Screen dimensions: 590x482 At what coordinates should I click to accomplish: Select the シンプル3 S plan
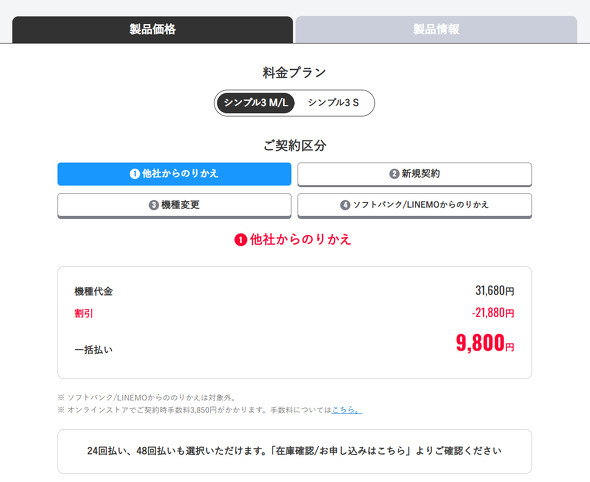pos(333,103)
